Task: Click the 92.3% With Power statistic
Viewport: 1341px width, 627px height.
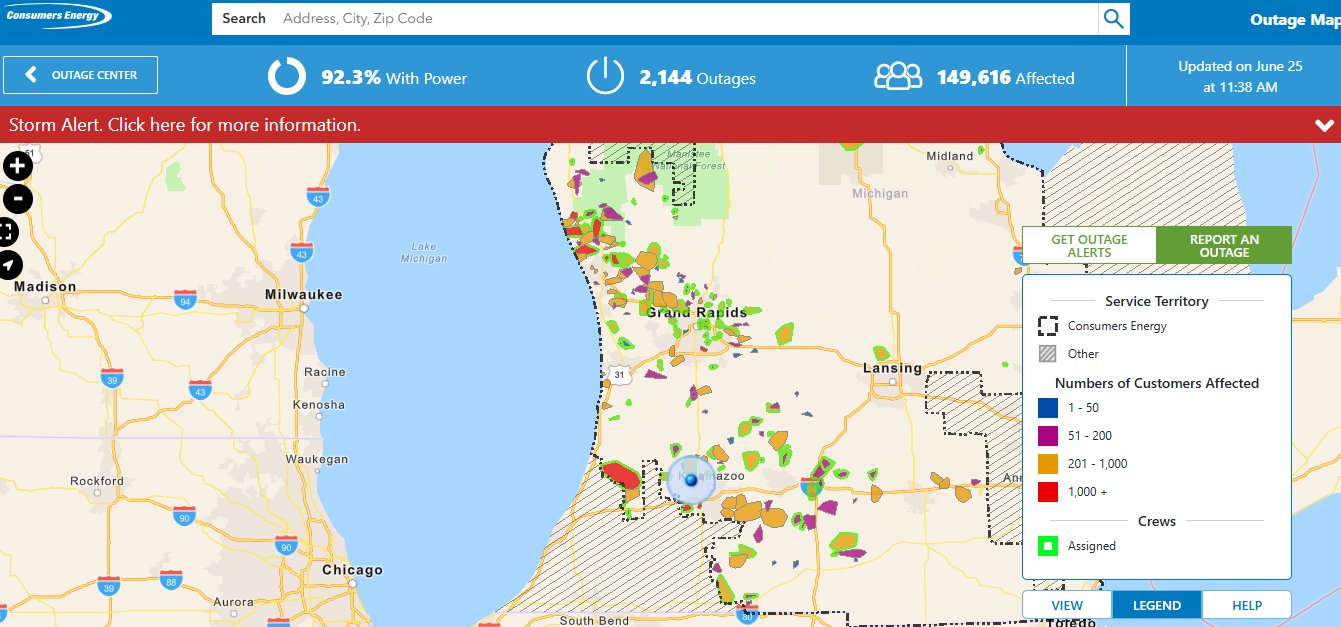Action: coord(394,77)
